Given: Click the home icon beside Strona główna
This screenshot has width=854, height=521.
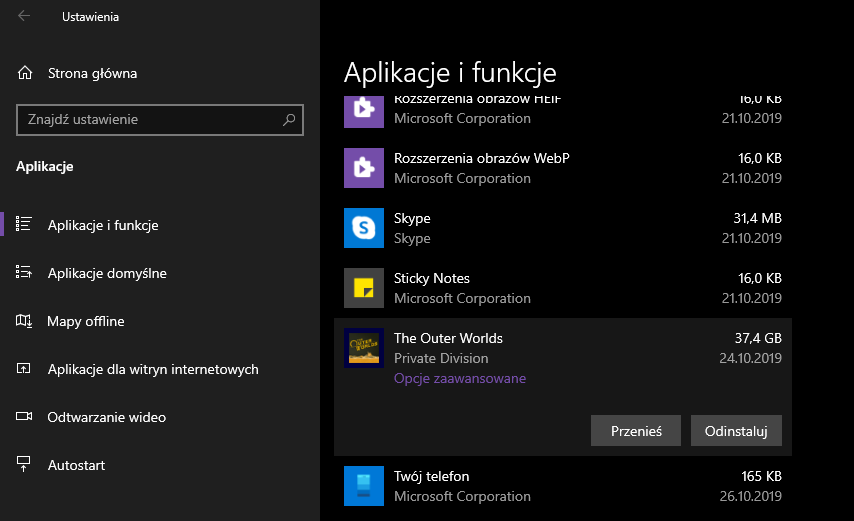Looking at the screenshot, I should pos(25,73).
